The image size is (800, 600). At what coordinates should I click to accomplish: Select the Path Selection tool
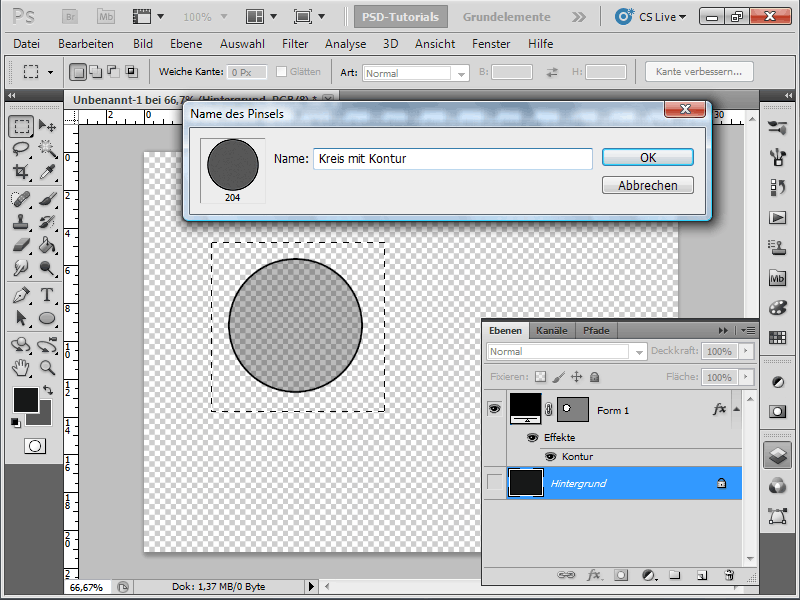(x=21, y=318)
